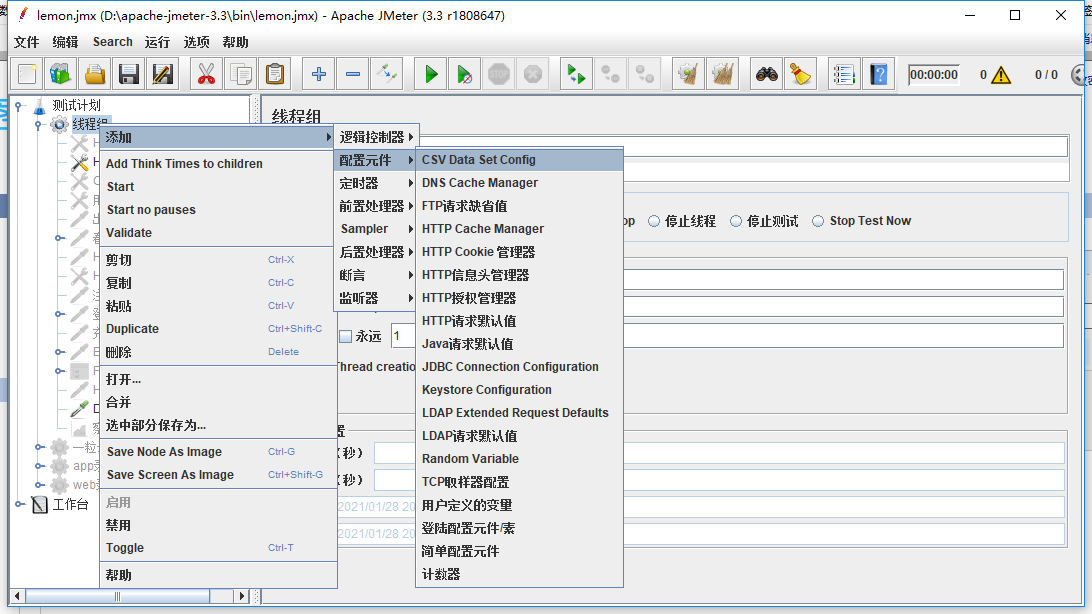Click the Remote start all icon
The image size is (1092, 614).
576,74
